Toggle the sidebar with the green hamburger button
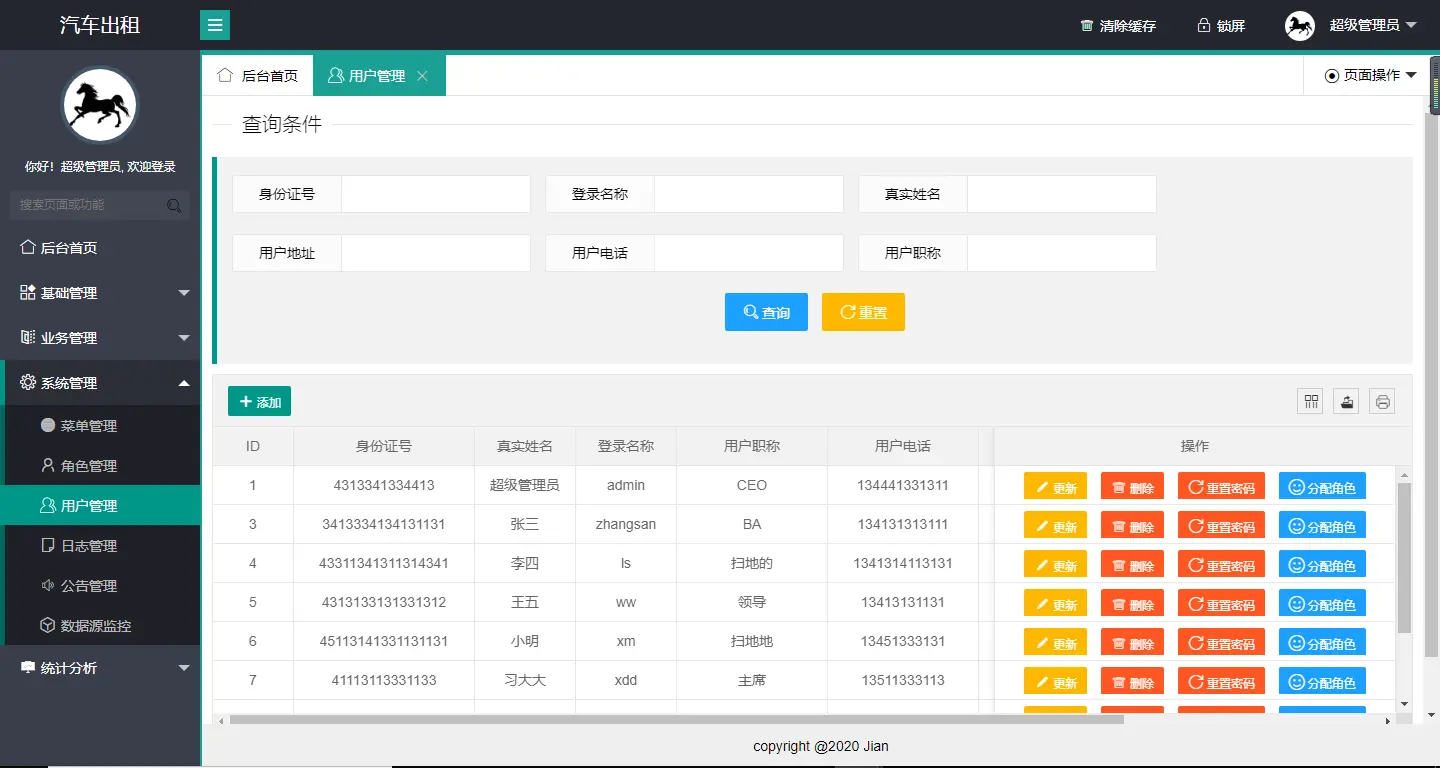 [x=215, y=24]
